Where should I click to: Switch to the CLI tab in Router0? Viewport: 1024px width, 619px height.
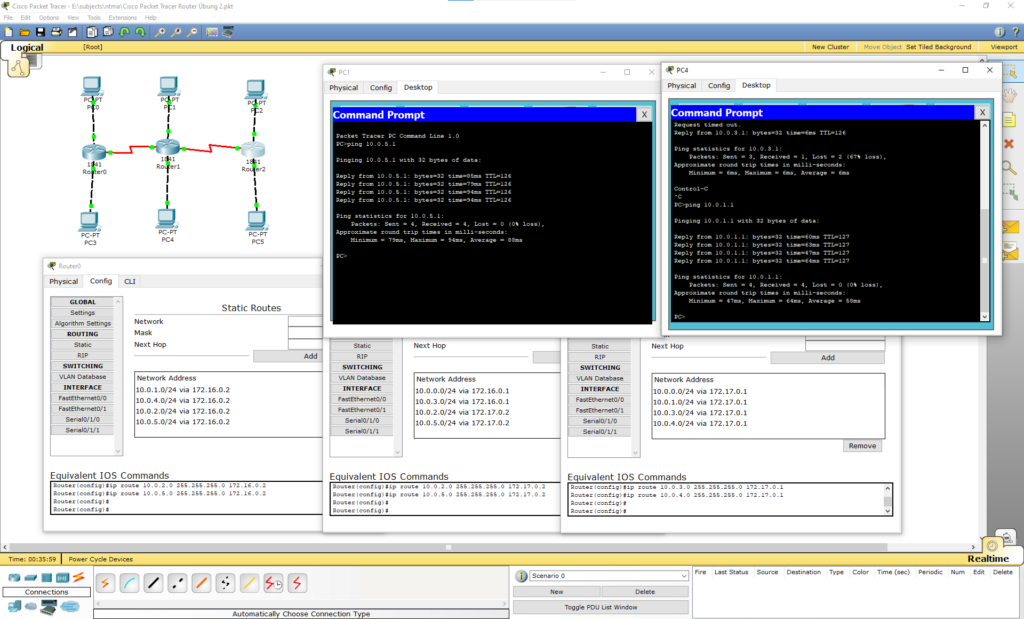[130, 281]
